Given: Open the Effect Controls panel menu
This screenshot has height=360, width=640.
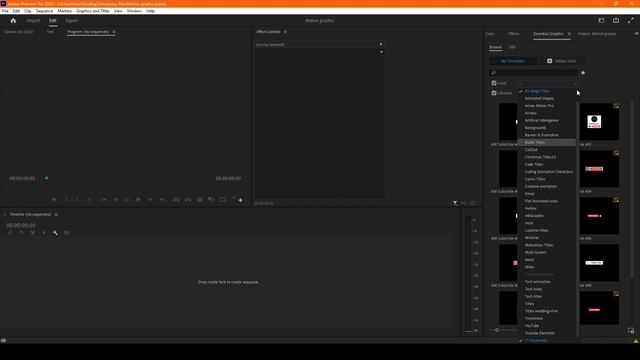Looking at the screenshot, I should (285, 32).
